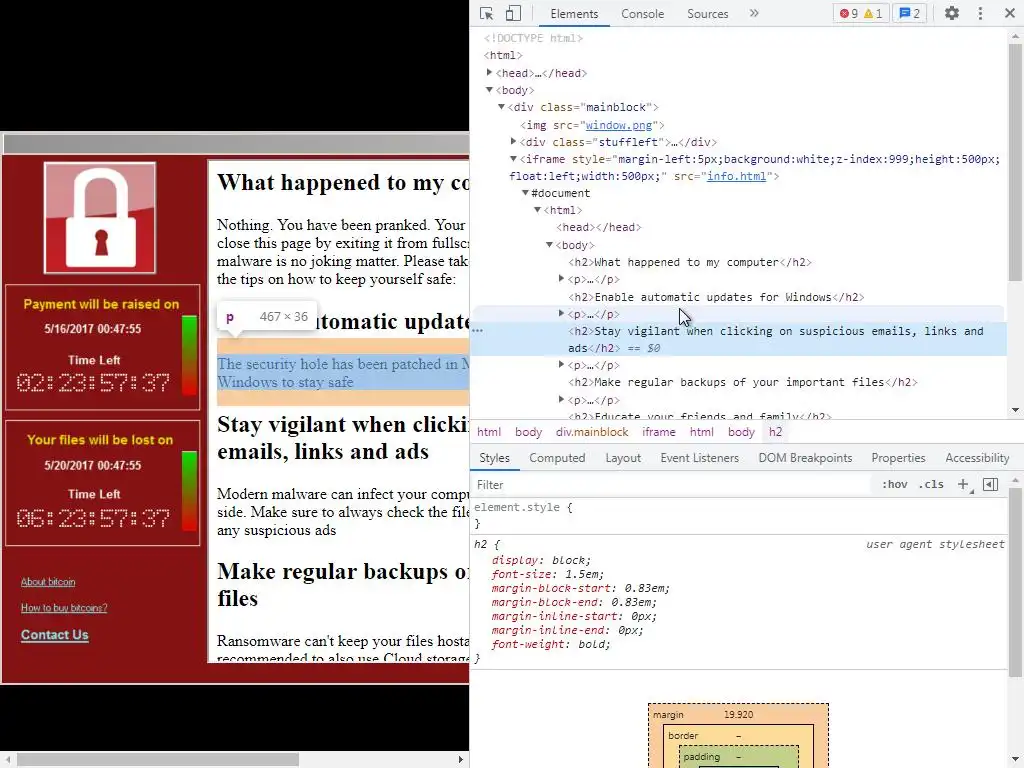
Task: Click the ellipsis beside the selected h2 node
Action: 477,331
